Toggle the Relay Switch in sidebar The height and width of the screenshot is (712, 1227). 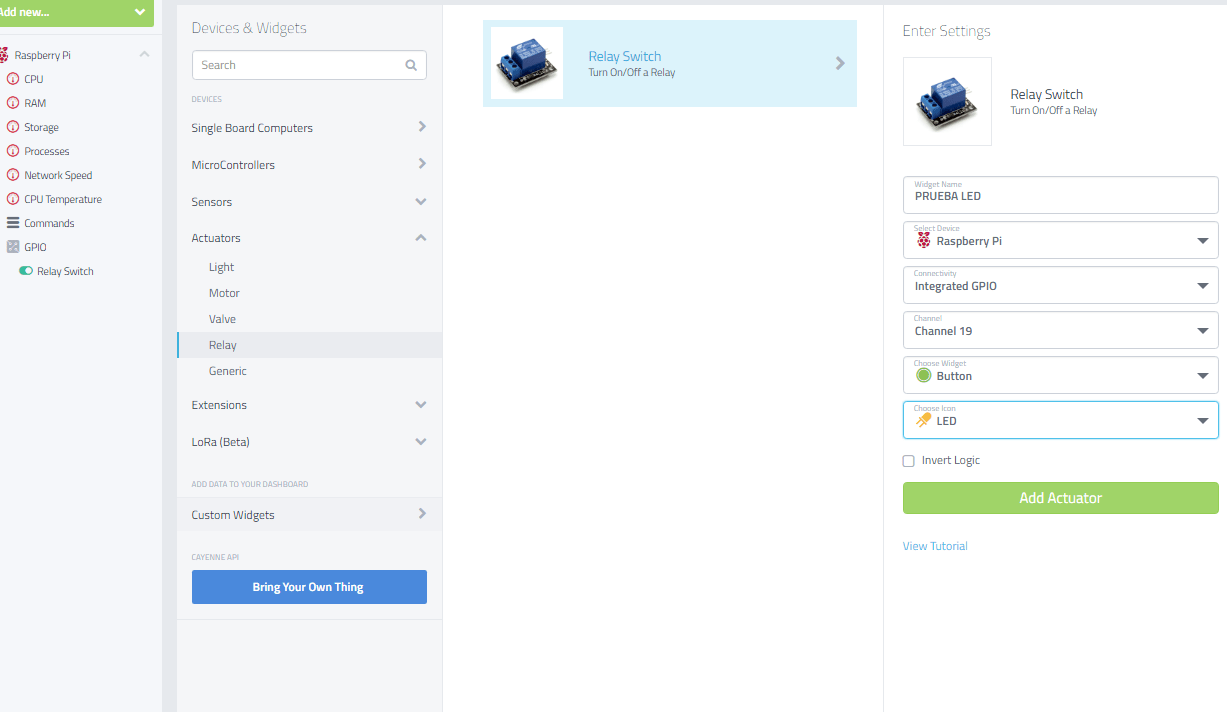click(26, 271)
